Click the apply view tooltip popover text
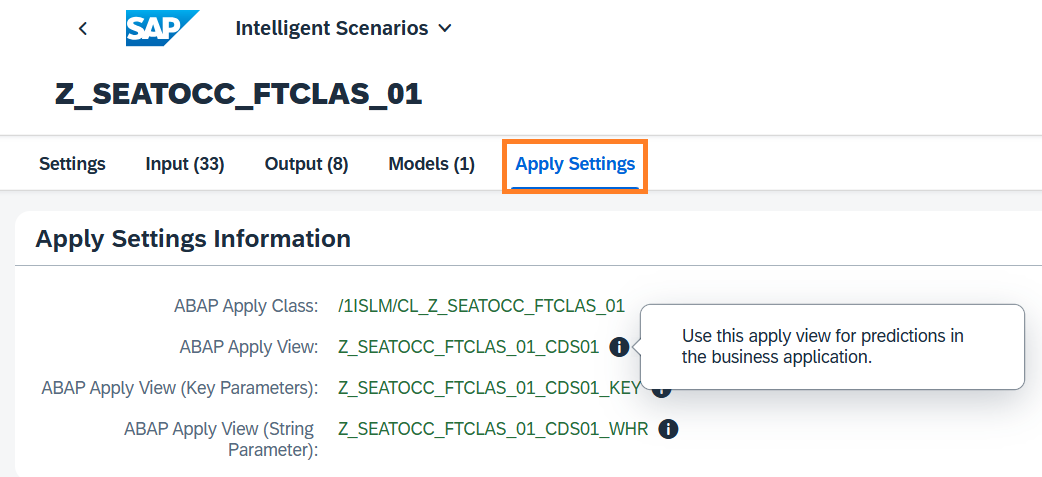 point(822,346)
